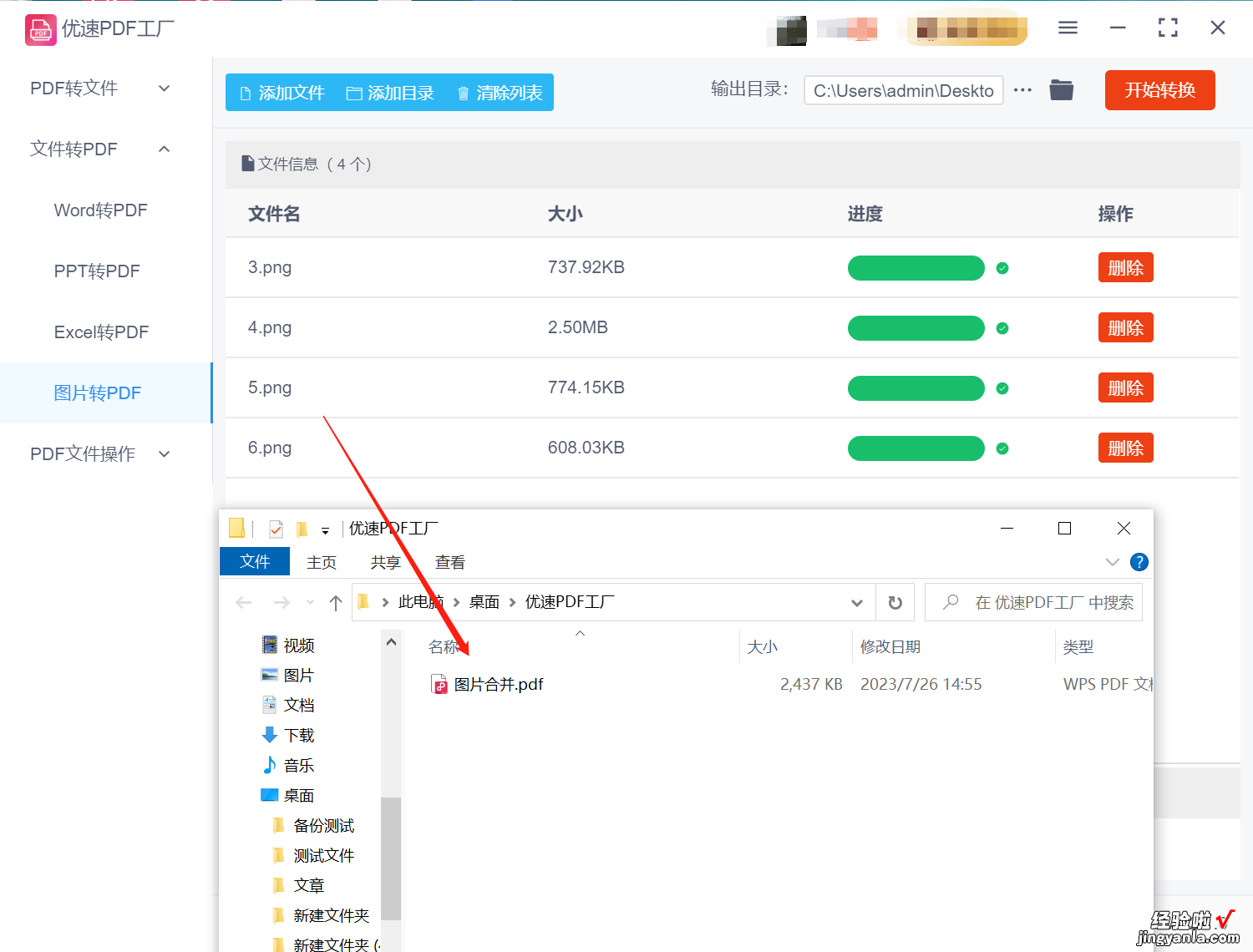Refresh the Explorer folder view
This screenshot has height=952, width=1253.
pyautogui.click(x=895, y=602)
